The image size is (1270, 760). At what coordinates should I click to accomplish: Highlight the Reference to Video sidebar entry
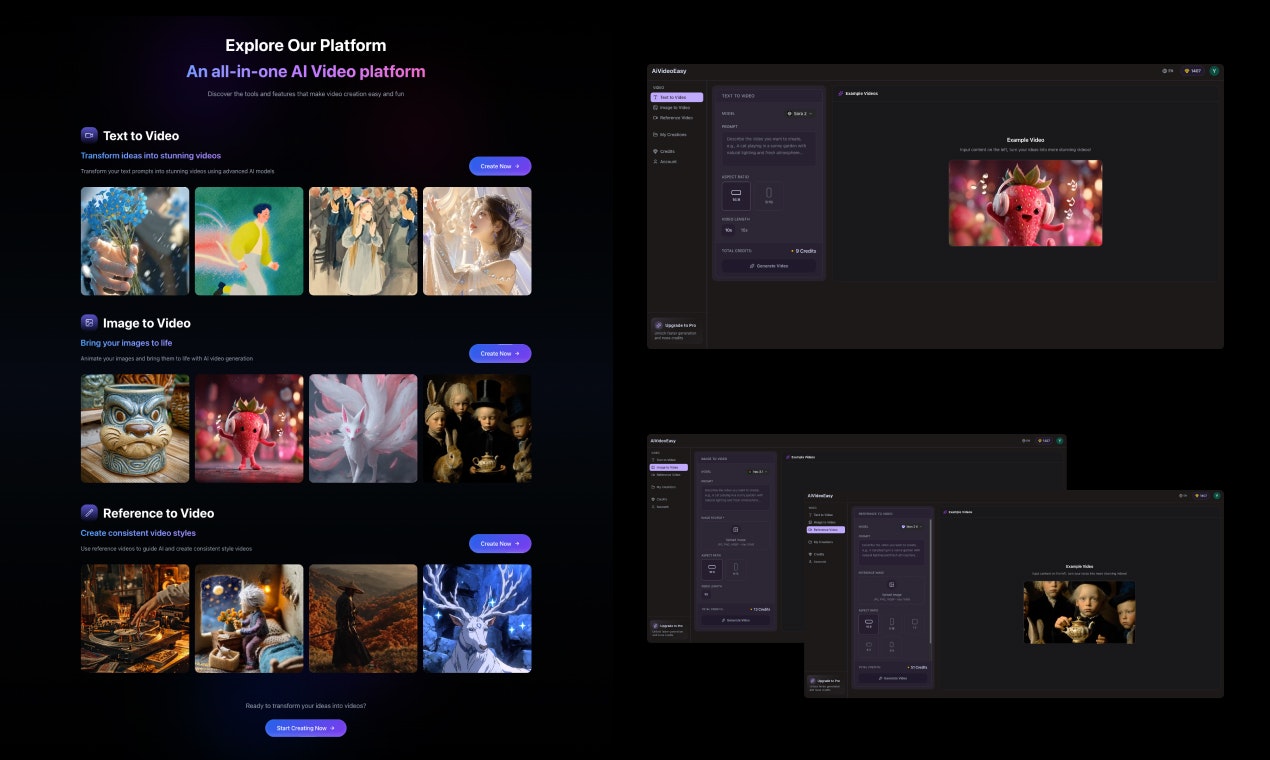pos(825,530)
